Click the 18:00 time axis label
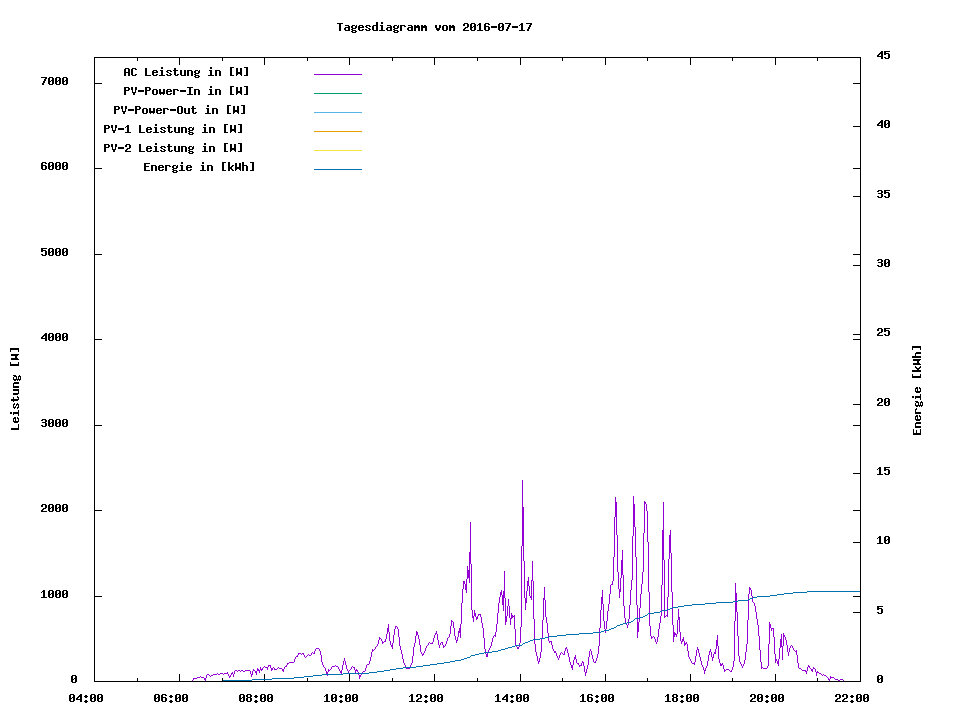The width and height of the screenshot is (960, 720). 681,698
